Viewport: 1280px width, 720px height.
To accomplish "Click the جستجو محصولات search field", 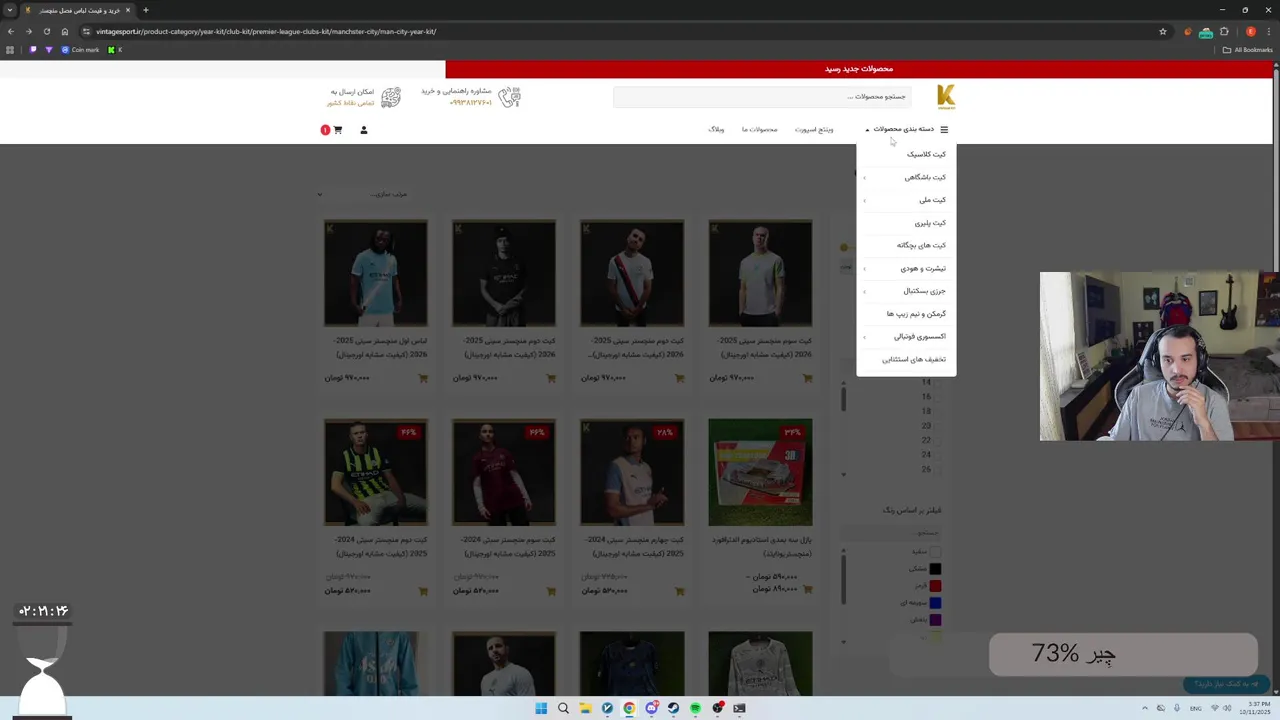I will click(x=762, y=97).
